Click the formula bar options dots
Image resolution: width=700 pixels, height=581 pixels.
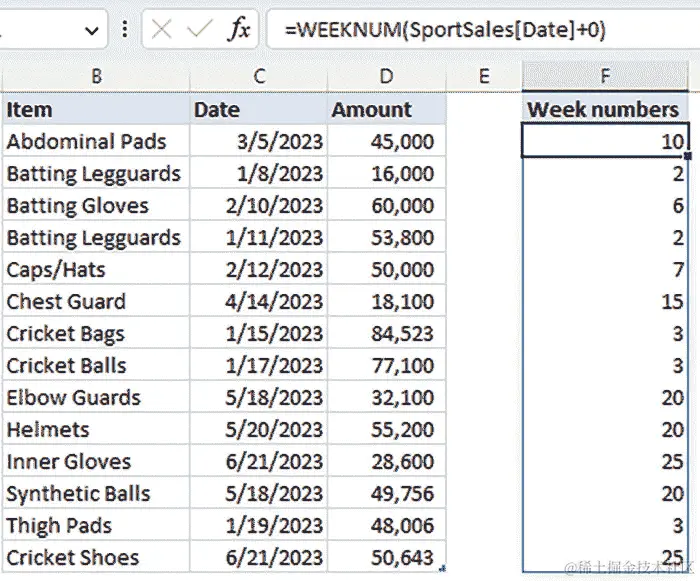click(x=125, y=29)
